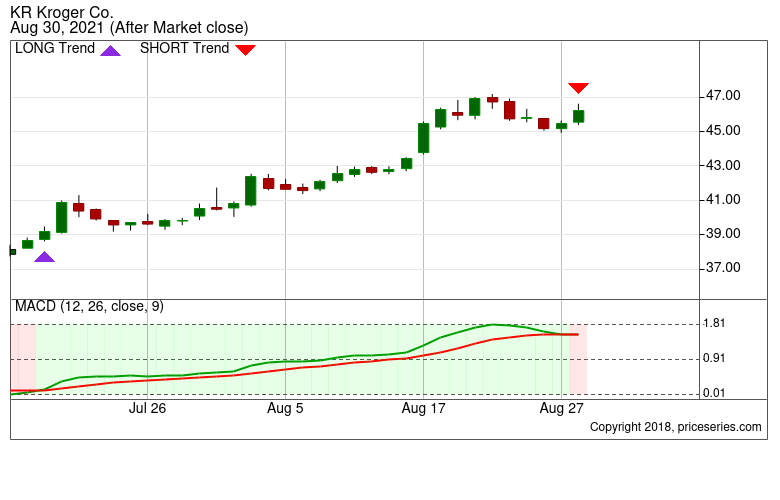Click the red shaded MACD zone at the right end
Viewport: 780px width, 500px height.
[x=578, y=359]
